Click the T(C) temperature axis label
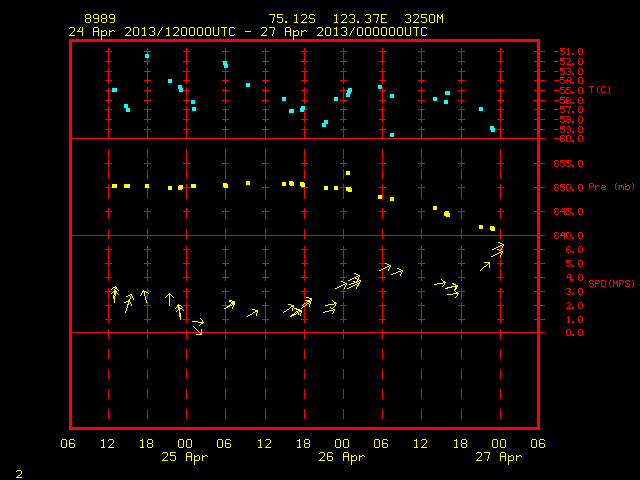The width and height of the screenshot is (640, 480). [600, 89]
